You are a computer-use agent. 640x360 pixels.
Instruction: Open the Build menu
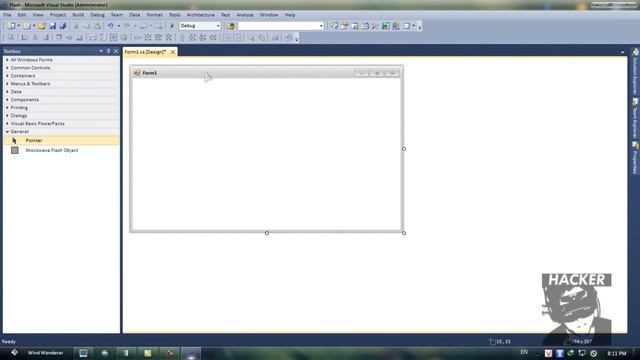[x=78, y=15]
